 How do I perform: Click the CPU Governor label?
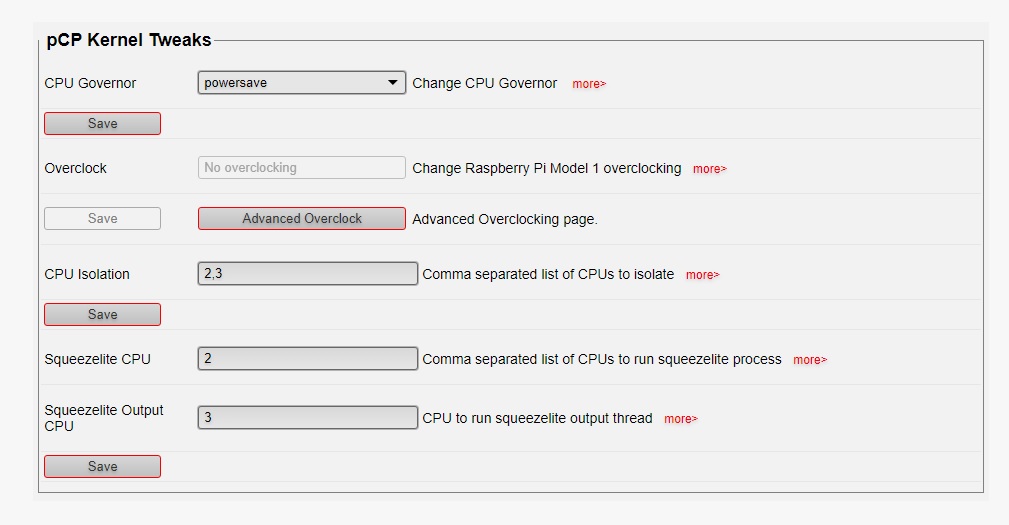(90, 84)
